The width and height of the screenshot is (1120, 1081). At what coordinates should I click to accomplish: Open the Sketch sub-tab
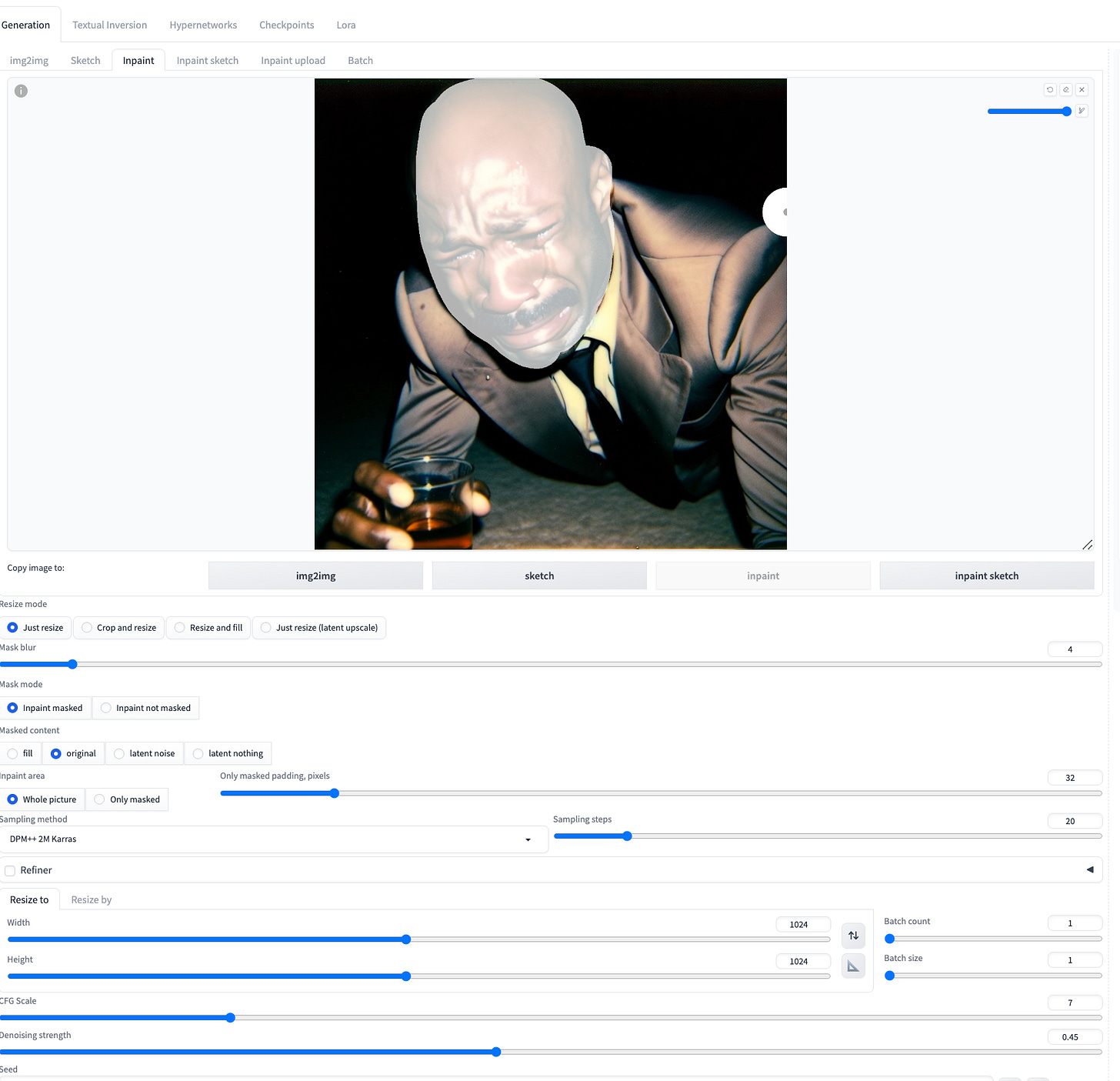85,61
